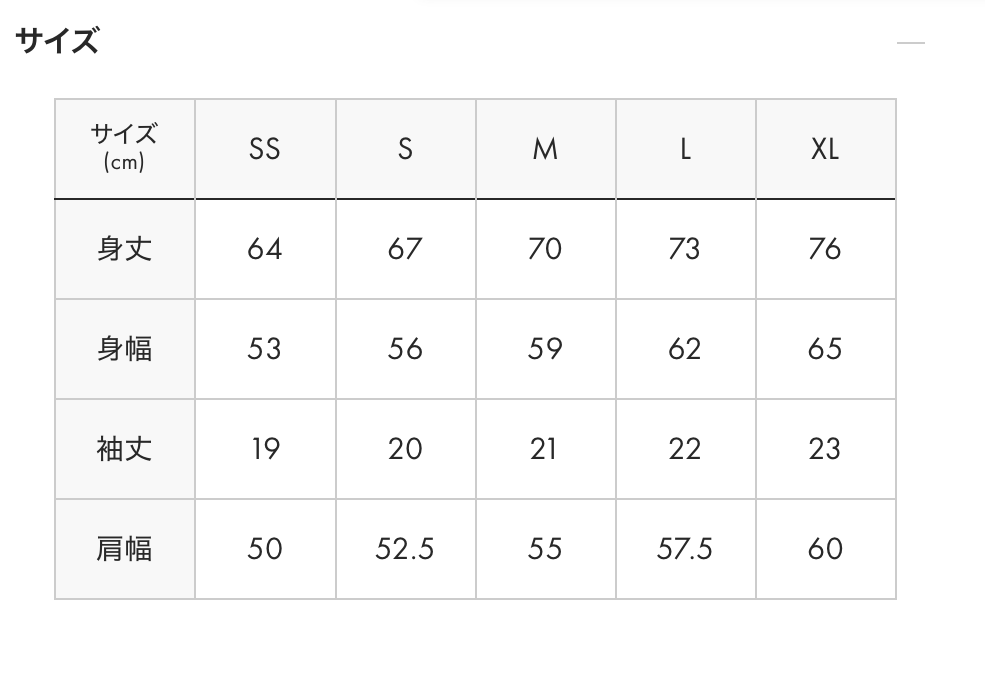
Task: Click the L size column header
Action: click(x=685, y=149)
